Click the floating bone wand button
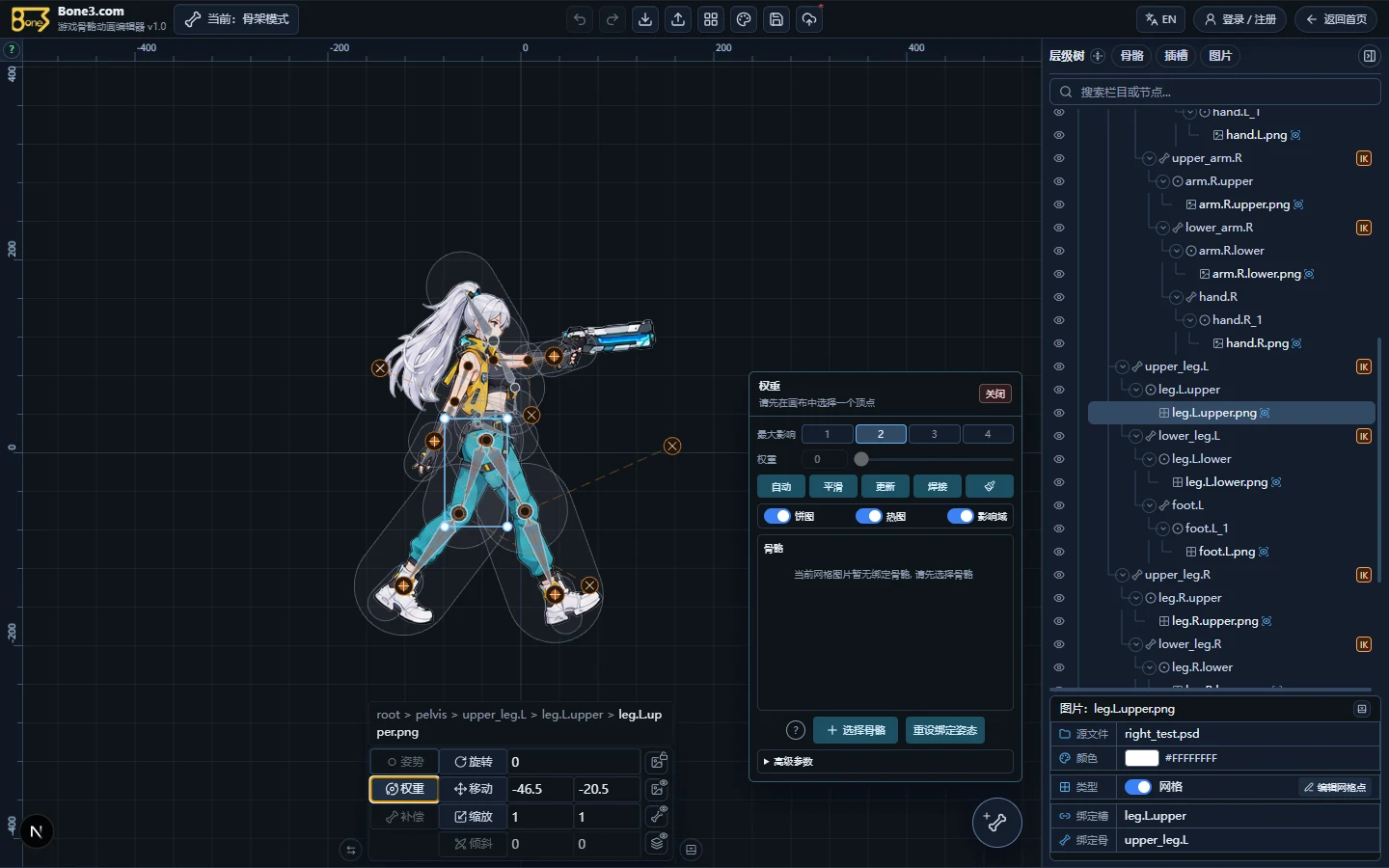This screenshot has width=1389, height=868. coord(996,823)
